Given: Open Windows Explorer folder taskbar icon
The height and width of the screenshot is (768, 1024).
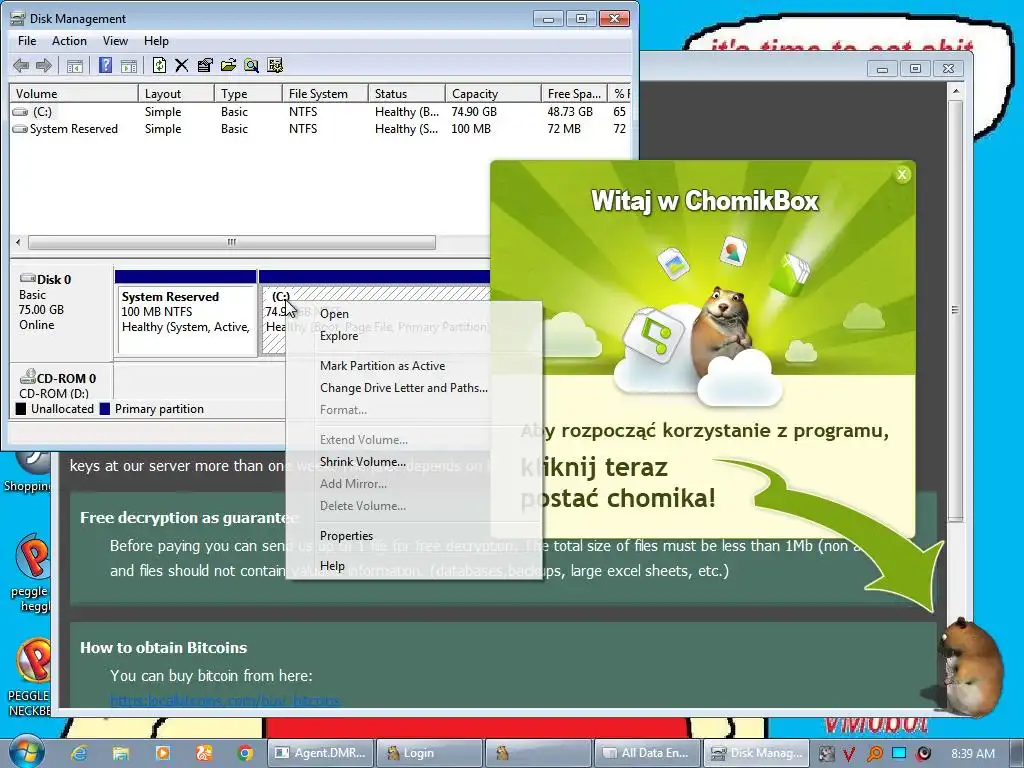Looking at the screenshot, I should [121, 753].
